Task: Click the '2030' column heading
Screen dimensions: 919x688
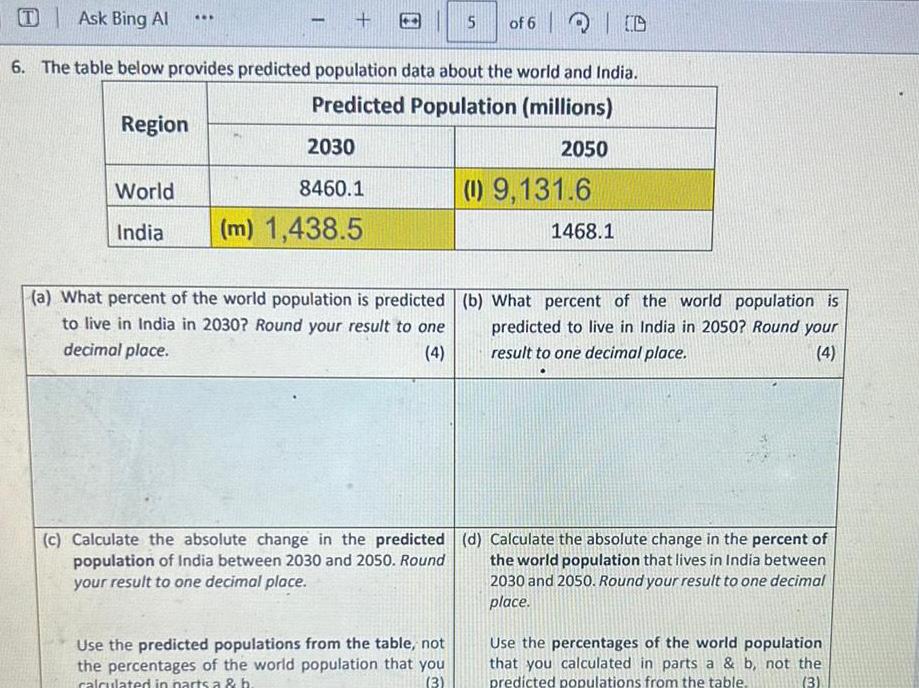Action: pyautogui.click(x=331, y=147)
